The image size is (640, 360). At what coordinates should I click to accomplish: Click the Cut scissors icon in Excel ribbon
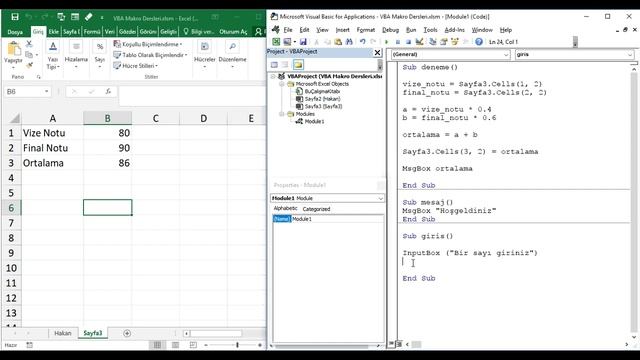pyautogui.click(x=29, y=44)
